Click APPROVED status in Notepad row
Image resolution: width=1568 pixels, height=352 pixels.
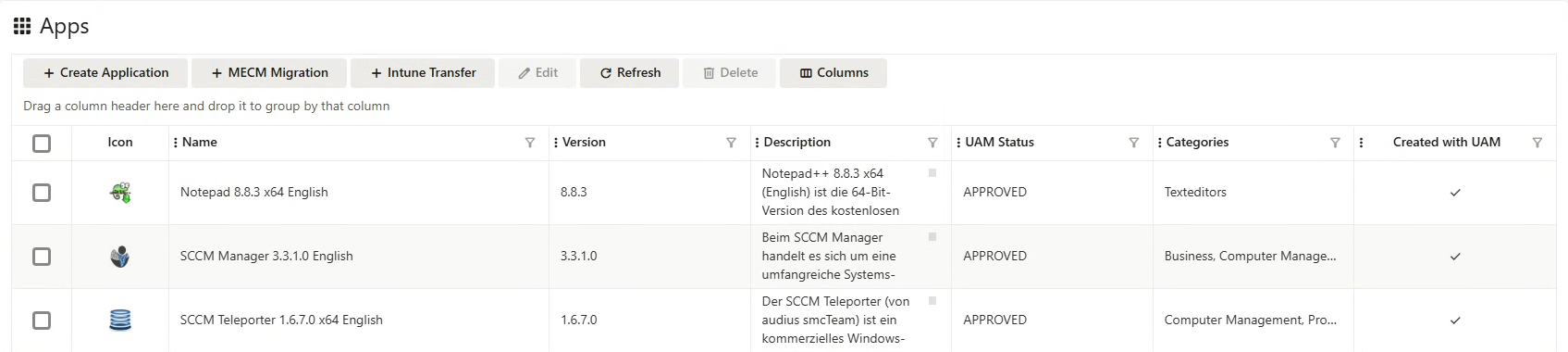tap(994, 193)
